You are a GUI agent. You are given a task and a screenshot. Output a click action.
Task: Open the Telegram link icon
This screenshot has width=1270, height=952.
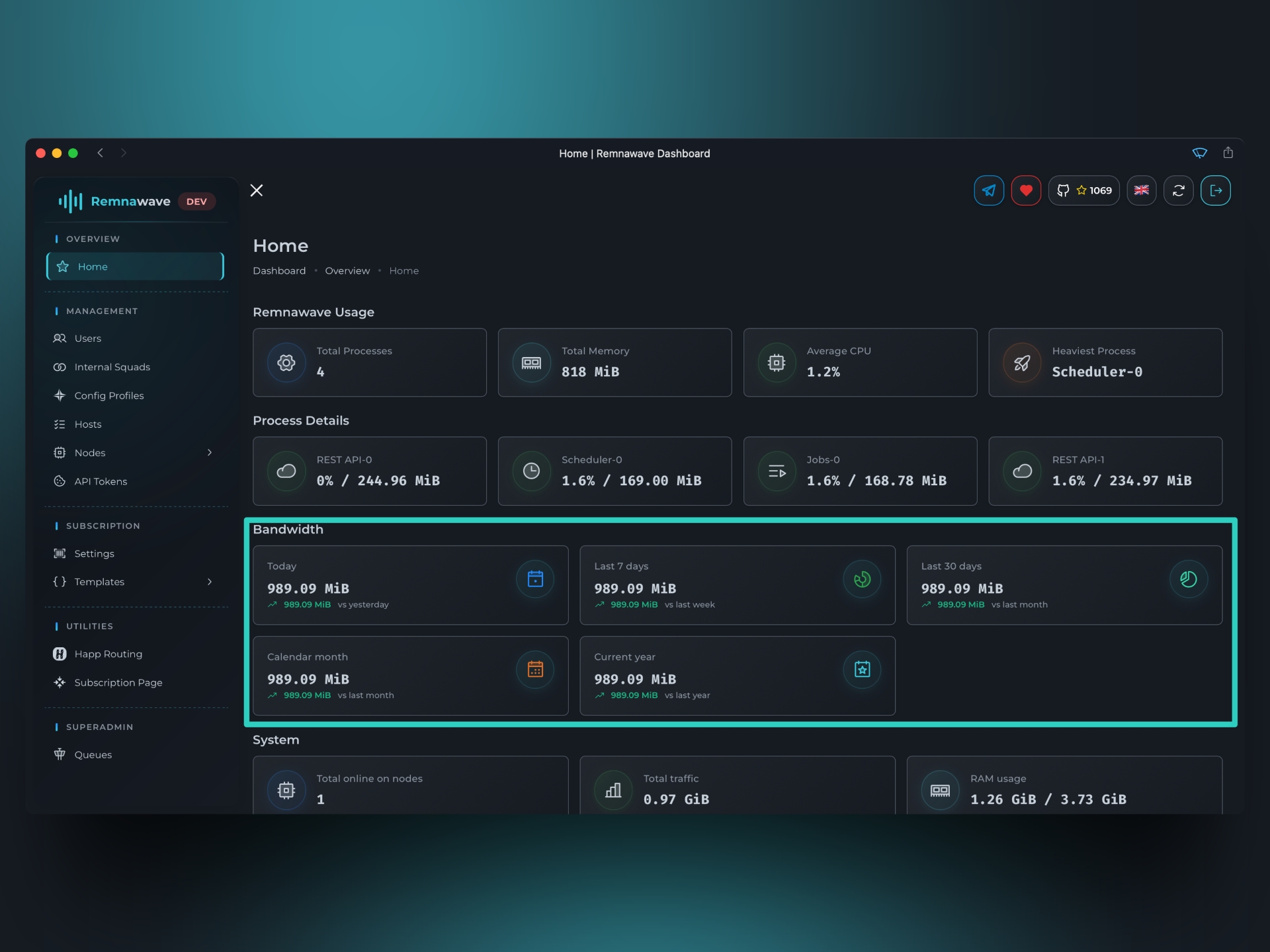[989, 190]
